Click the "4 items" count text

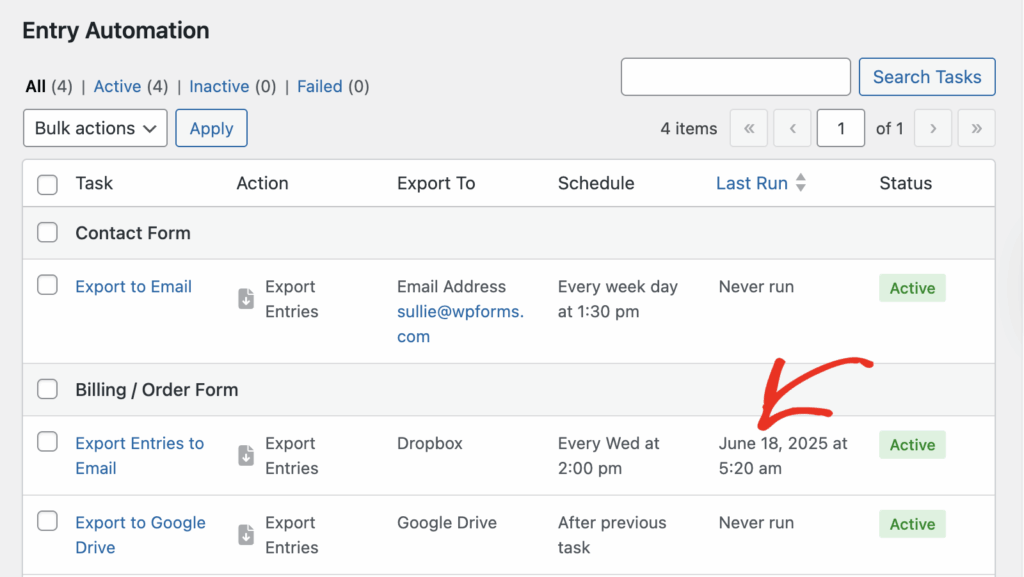point(688,128)
